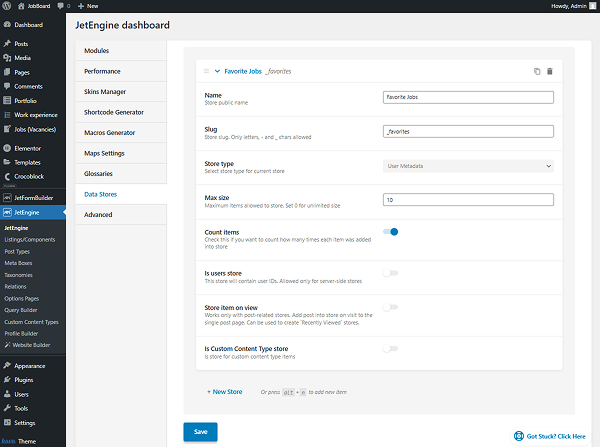Viewport: 600px width, 447px height.
Task: Open the Macros Generator tab
Action: pos(121,132)
